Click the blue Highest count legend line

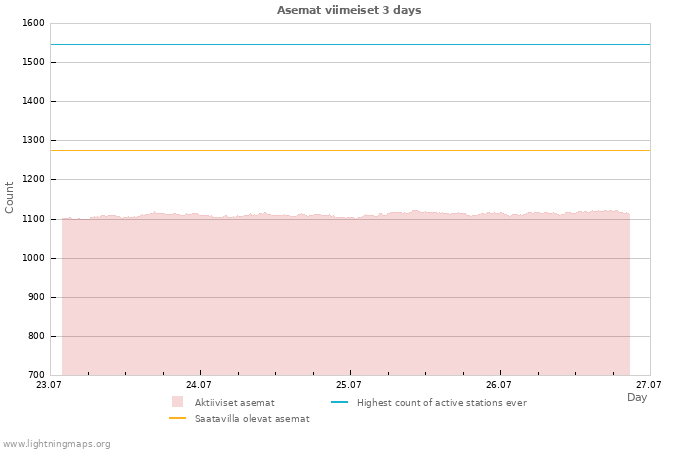click(x=339, y=402)
